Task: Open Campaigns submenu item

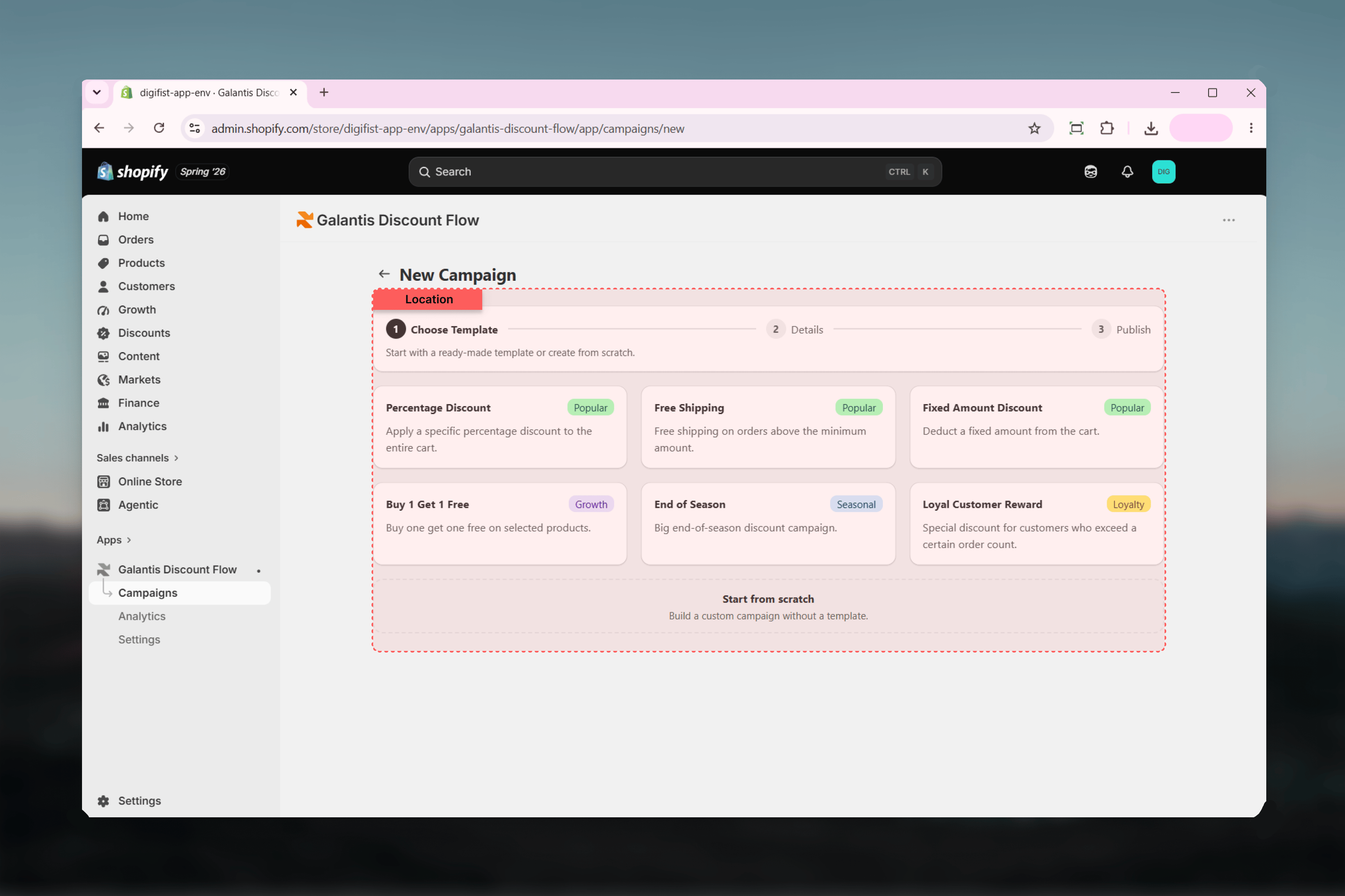Action: (x=180, y=593)
